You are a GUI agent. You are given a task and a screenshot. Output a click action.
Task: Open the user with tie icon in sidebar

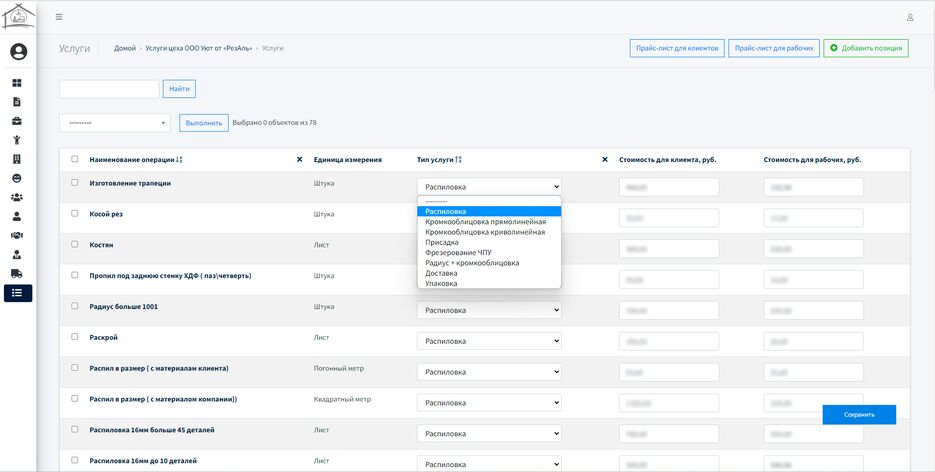click(x=17, y=254)
